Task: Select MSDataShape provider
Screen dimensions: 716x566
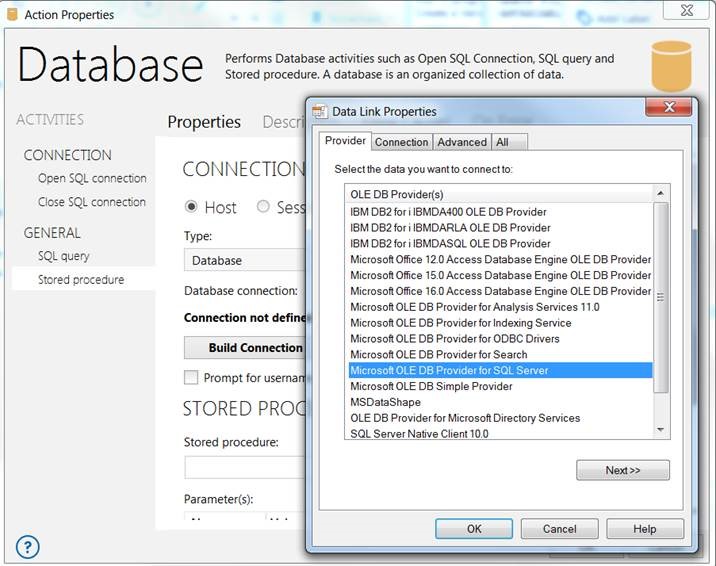Action: [500, 402]
